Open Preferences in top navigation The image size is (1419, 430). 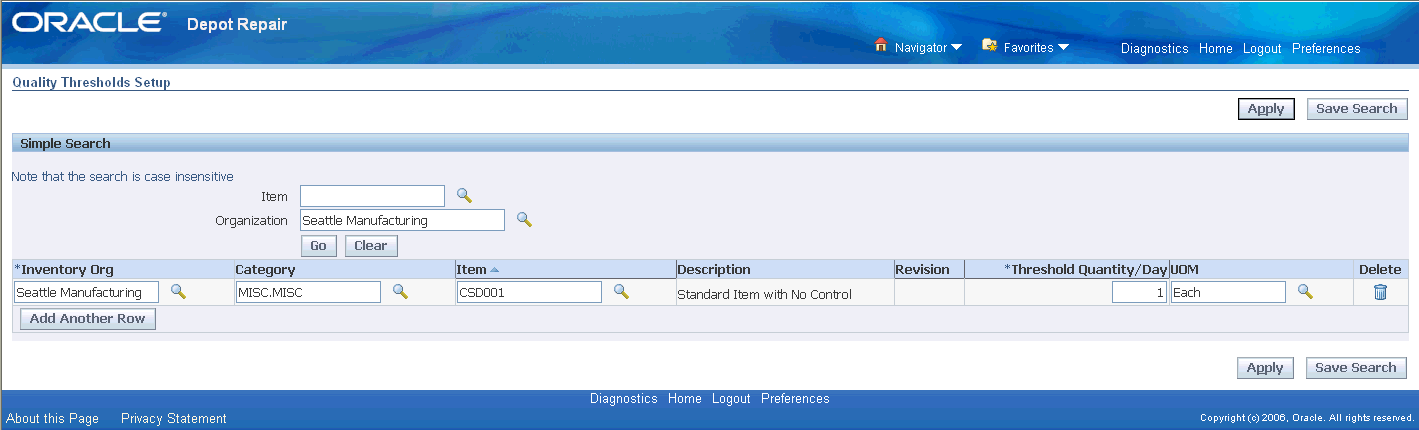(1326, 48)
